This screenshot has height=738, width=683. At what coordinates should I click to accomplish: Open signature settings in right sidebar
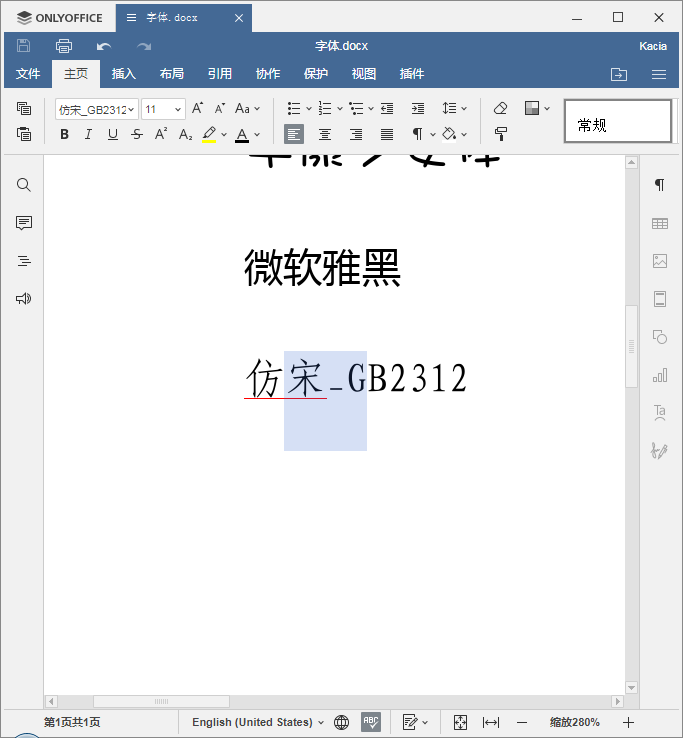point(659,451)
